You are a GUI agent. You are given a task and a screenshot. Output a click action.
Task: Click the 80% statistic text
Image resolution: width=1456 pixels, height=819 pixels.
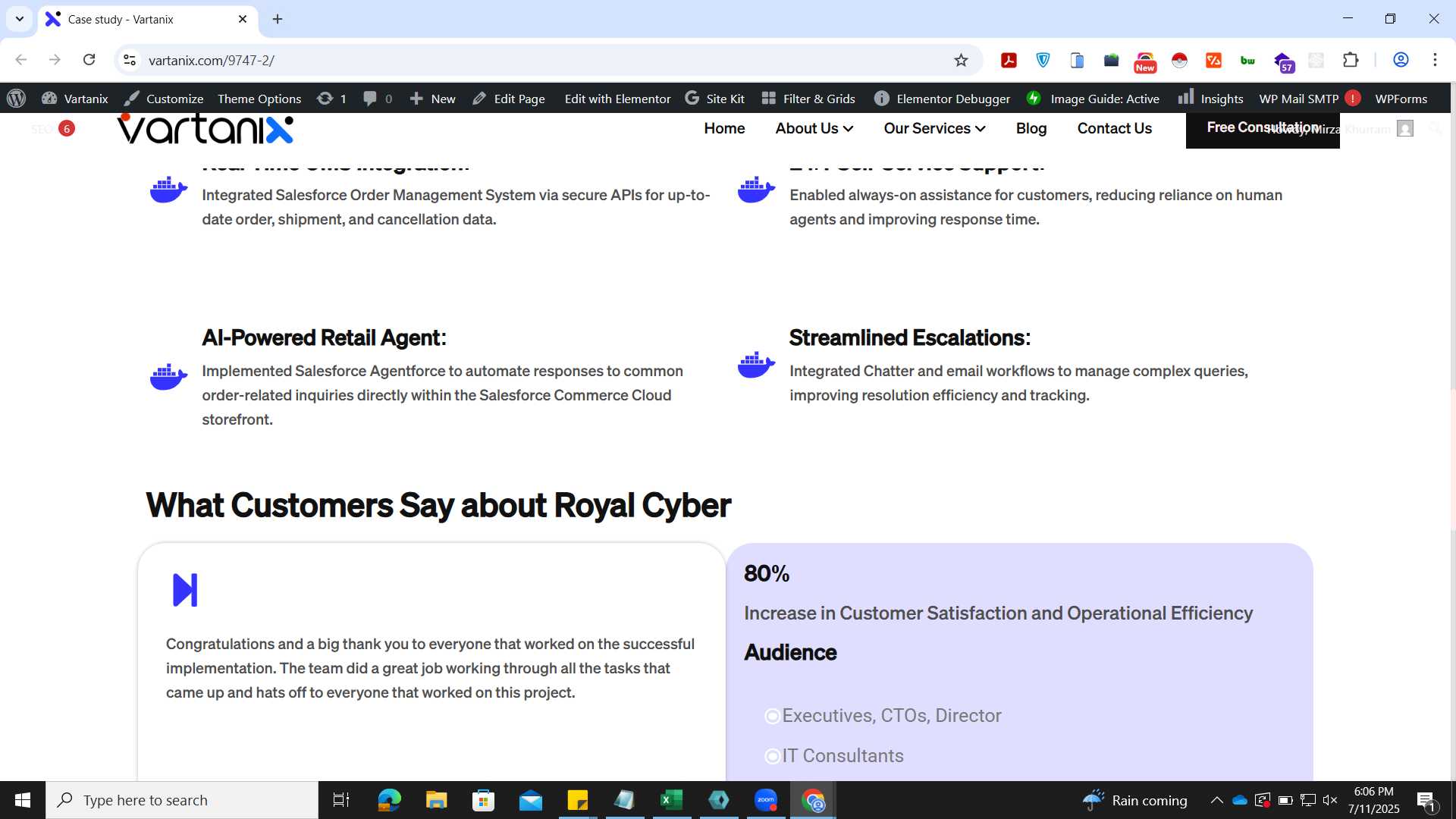click(x=767, y=573)
